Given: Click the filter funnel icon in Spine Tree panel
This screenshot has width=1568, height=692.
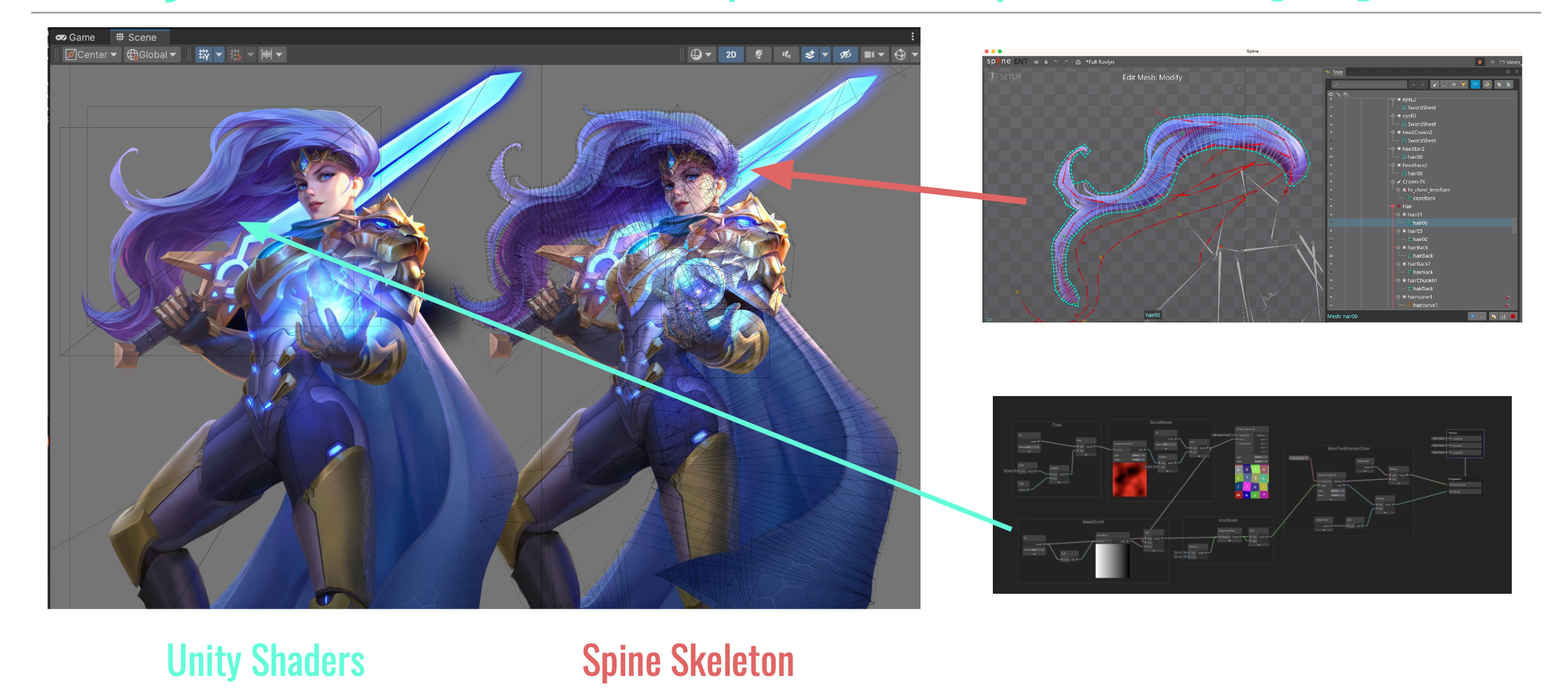Looking at the screenshot, I should pyautogui.click(x=1463, y=85).
